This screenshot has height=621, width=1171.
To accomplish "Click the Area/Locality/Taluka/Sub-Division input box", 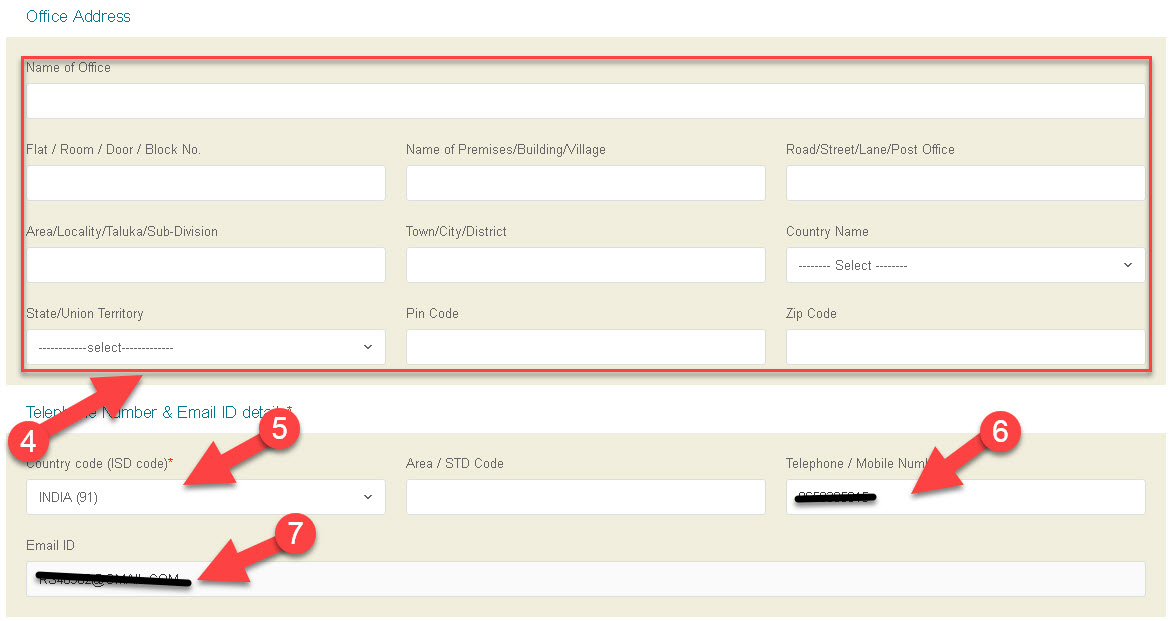I will coord(205,265).
